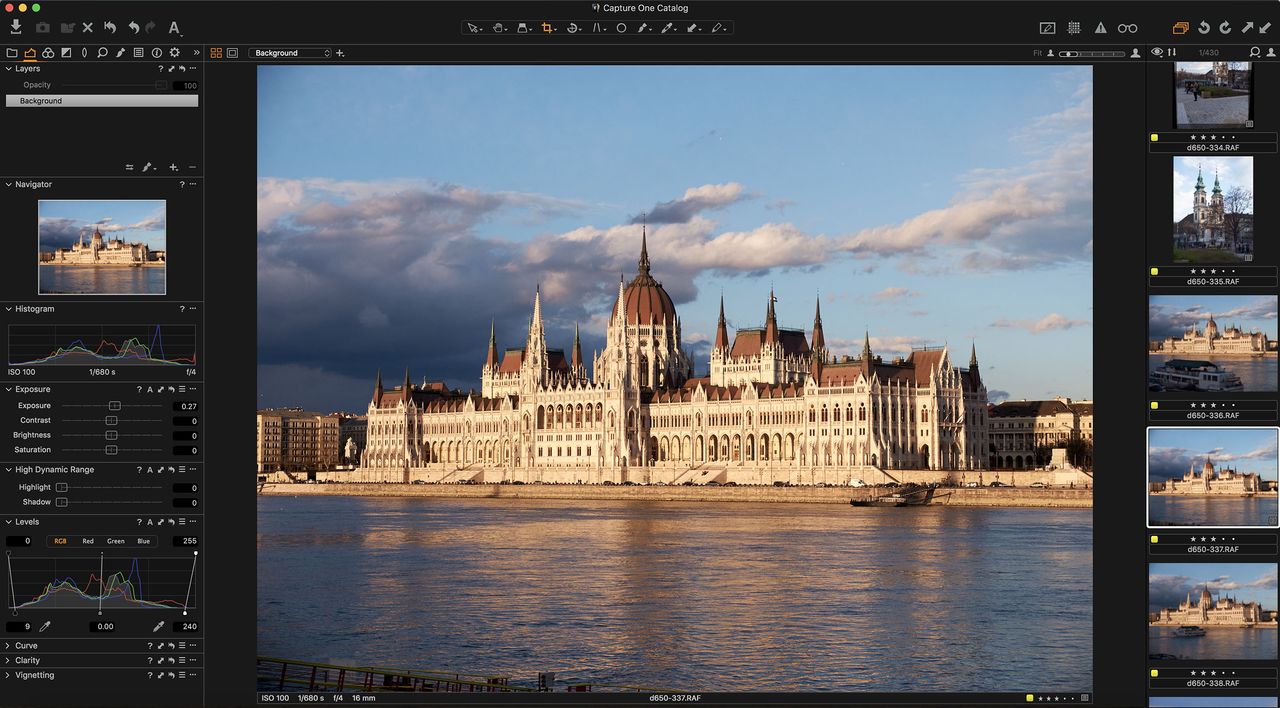Toggle browser visibility eye icon
1280x708 pixels.
[1157, 52]
